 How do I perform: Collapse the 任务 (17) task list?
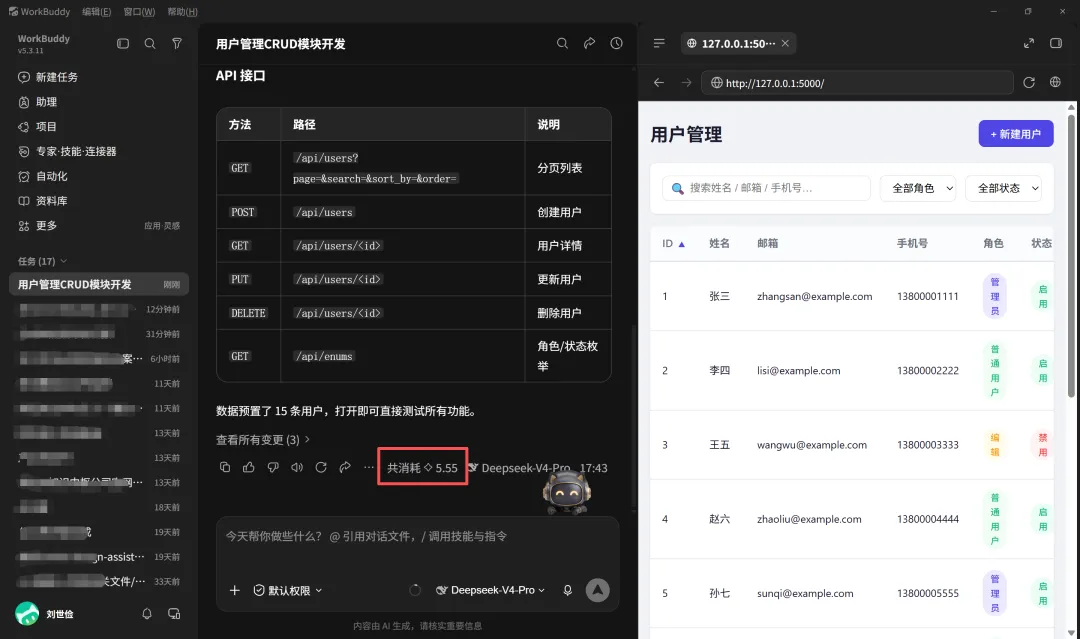[x=43, y=261]
